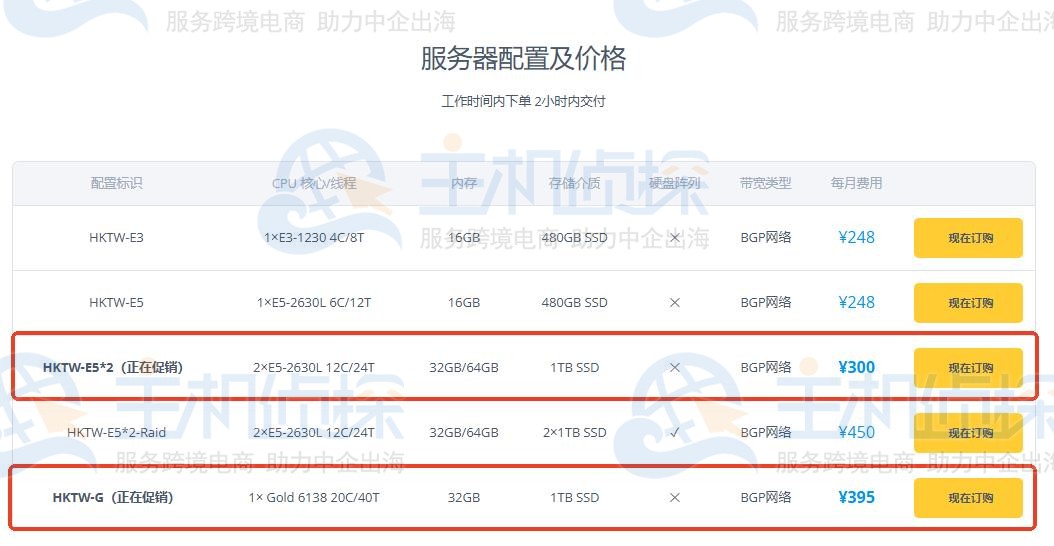Click the X icon in HKTW-E5*2 promotion row
This screenshot has width=1054, height=546.
click(674, 368)
